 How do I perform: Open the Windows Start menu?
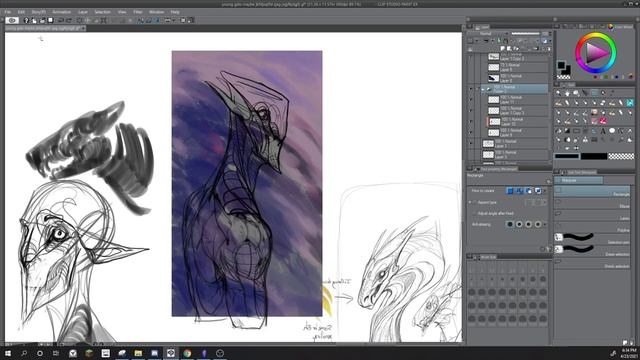(x=7, y=353)
